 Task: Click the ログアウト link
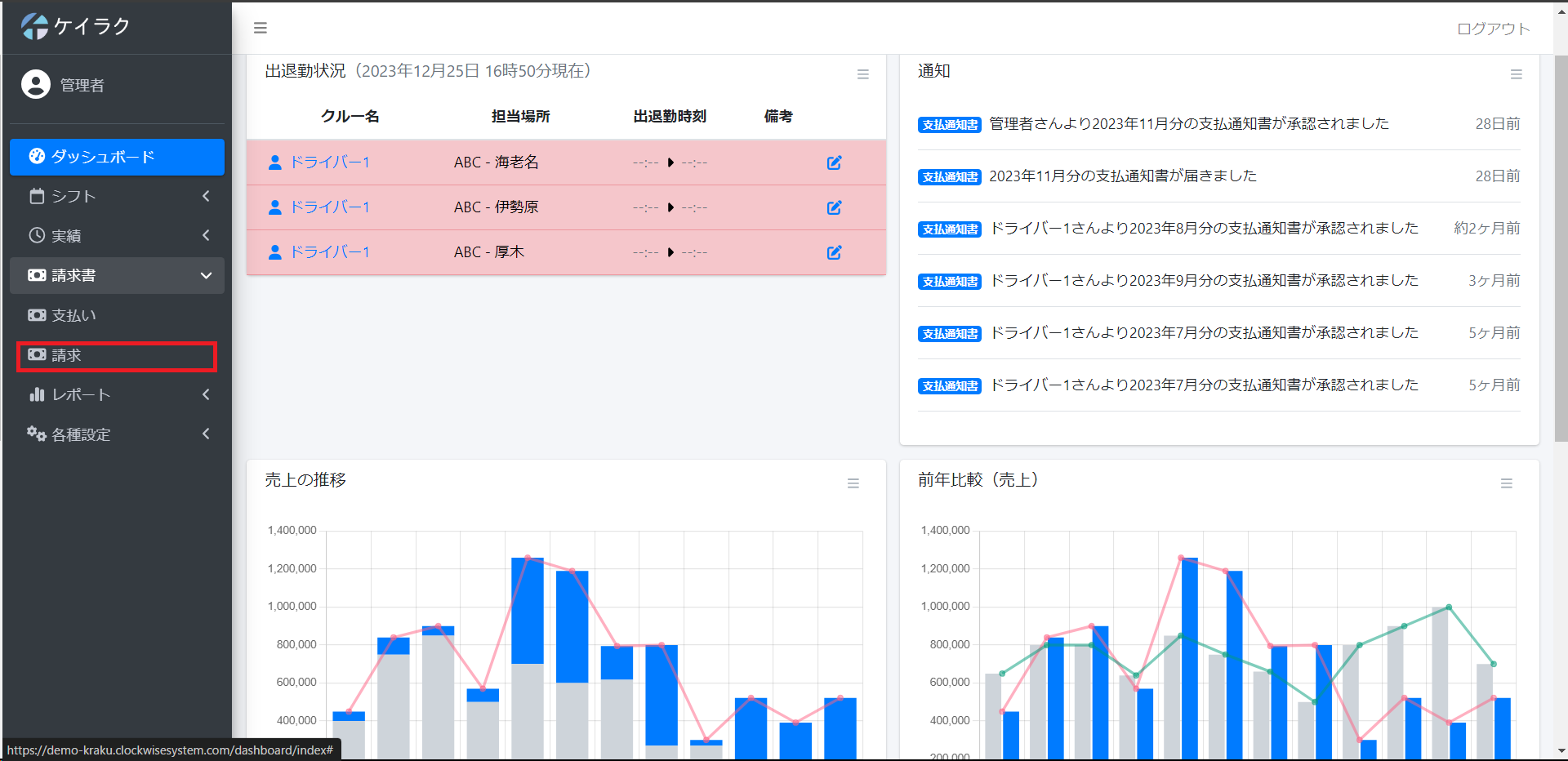click(1493, 29)
